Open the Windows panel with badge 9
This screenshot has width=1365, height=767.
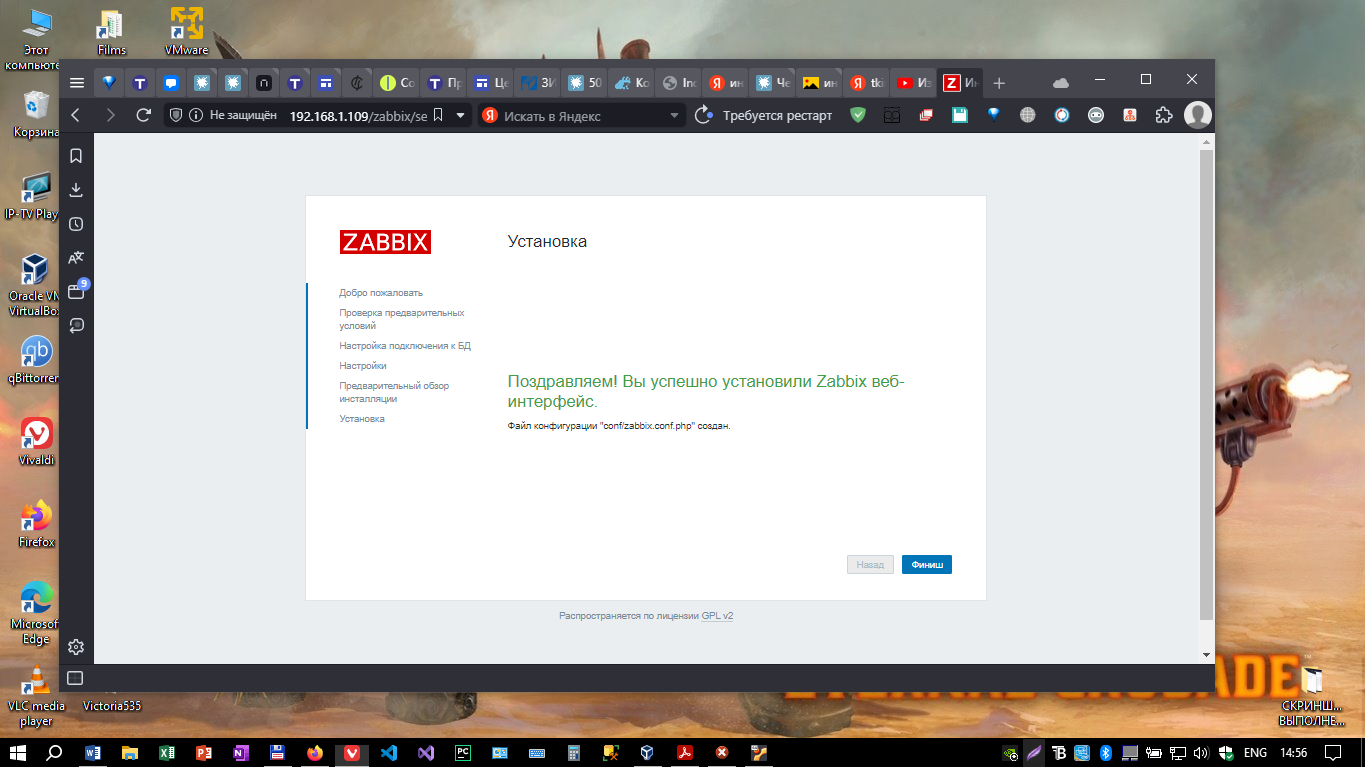click(76, 292)
